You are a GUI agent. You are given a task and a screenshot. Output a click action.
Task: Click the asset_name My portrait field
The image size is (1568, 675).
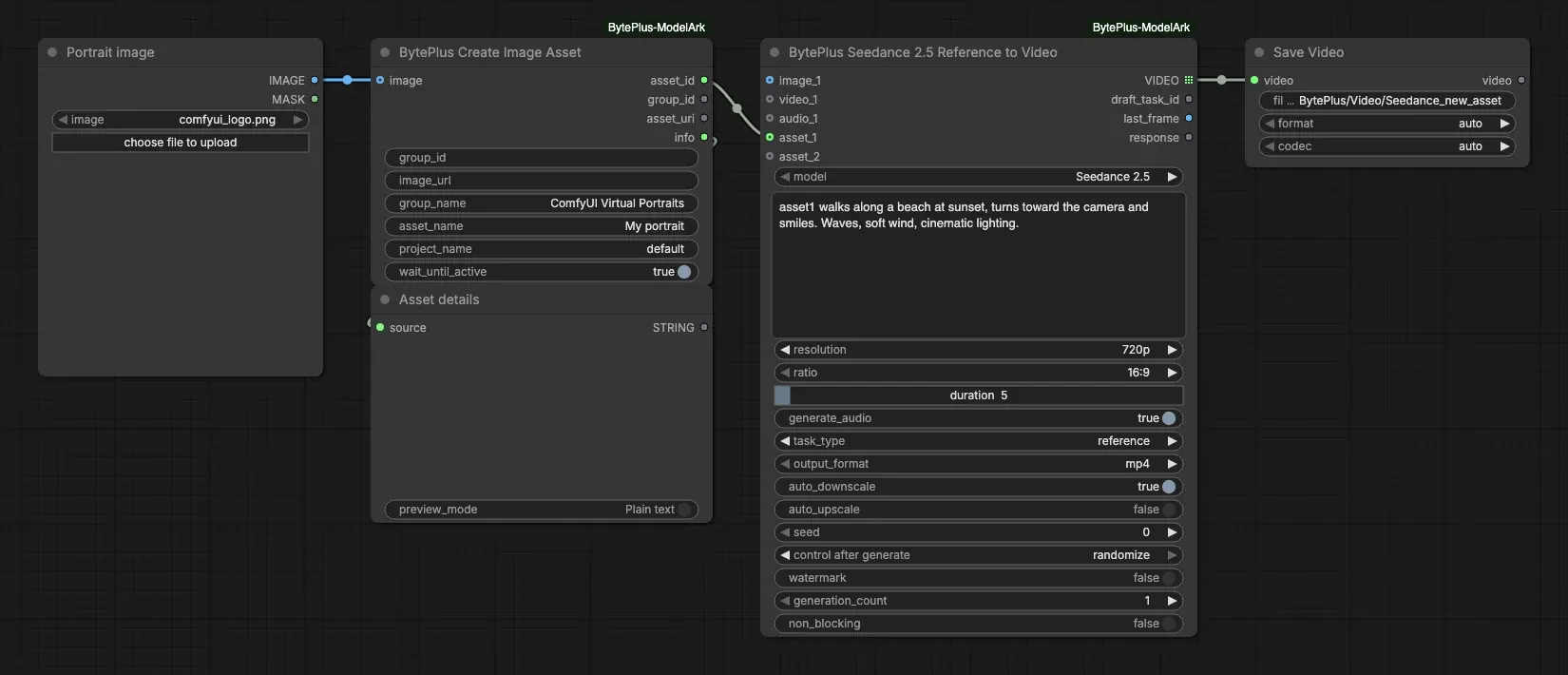click(542, 226)
